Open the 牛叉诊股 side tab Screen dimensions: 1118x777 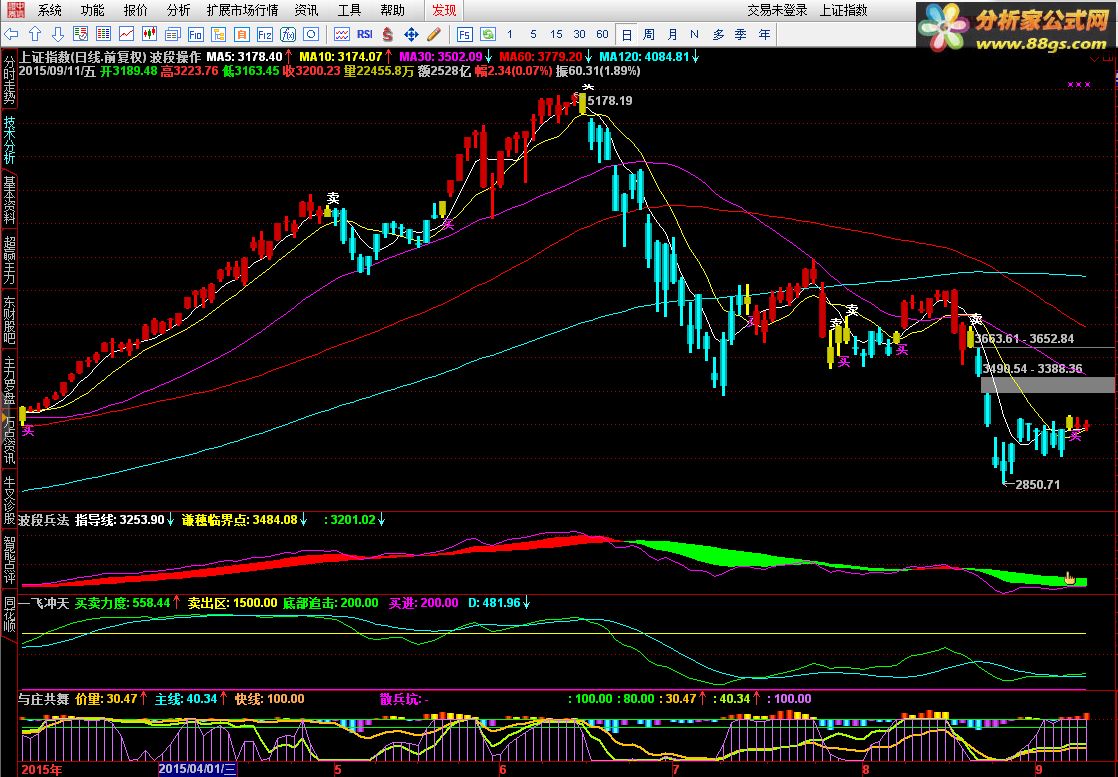[x=9, y=500]
